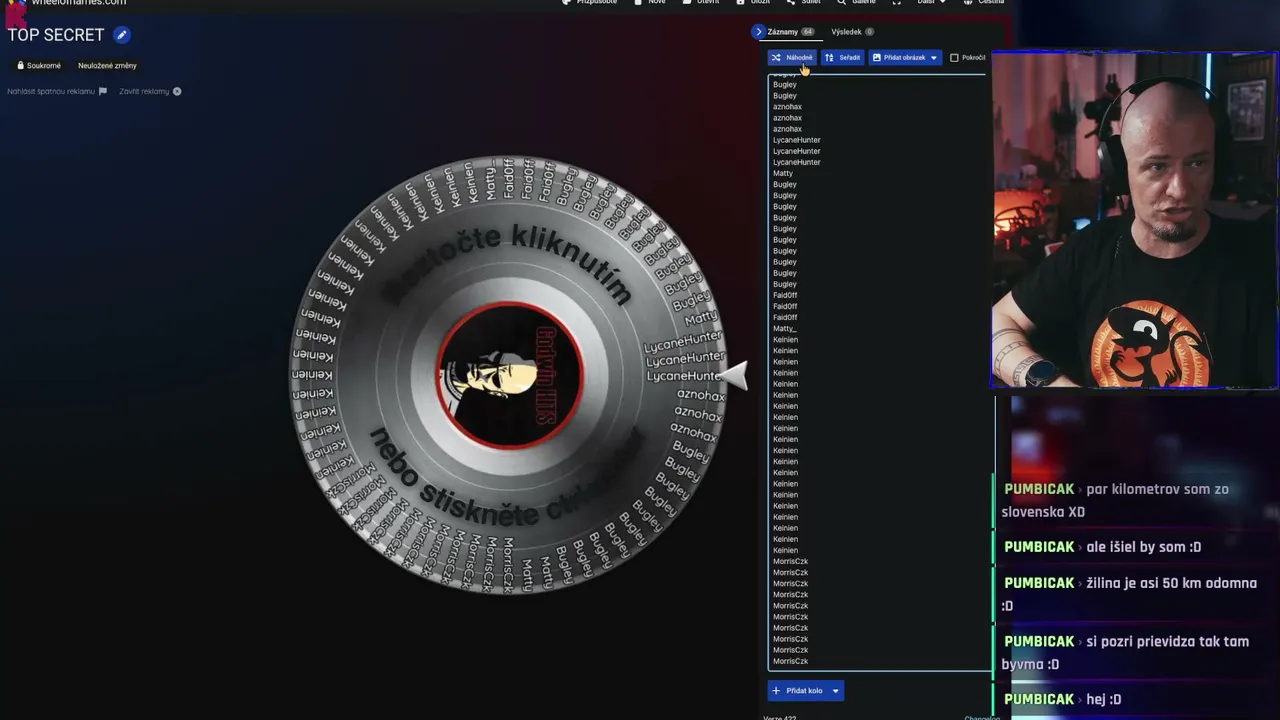
Task: Spin the wheel at 'Roztočte kliknutím' text
Action: click(509, 262)
